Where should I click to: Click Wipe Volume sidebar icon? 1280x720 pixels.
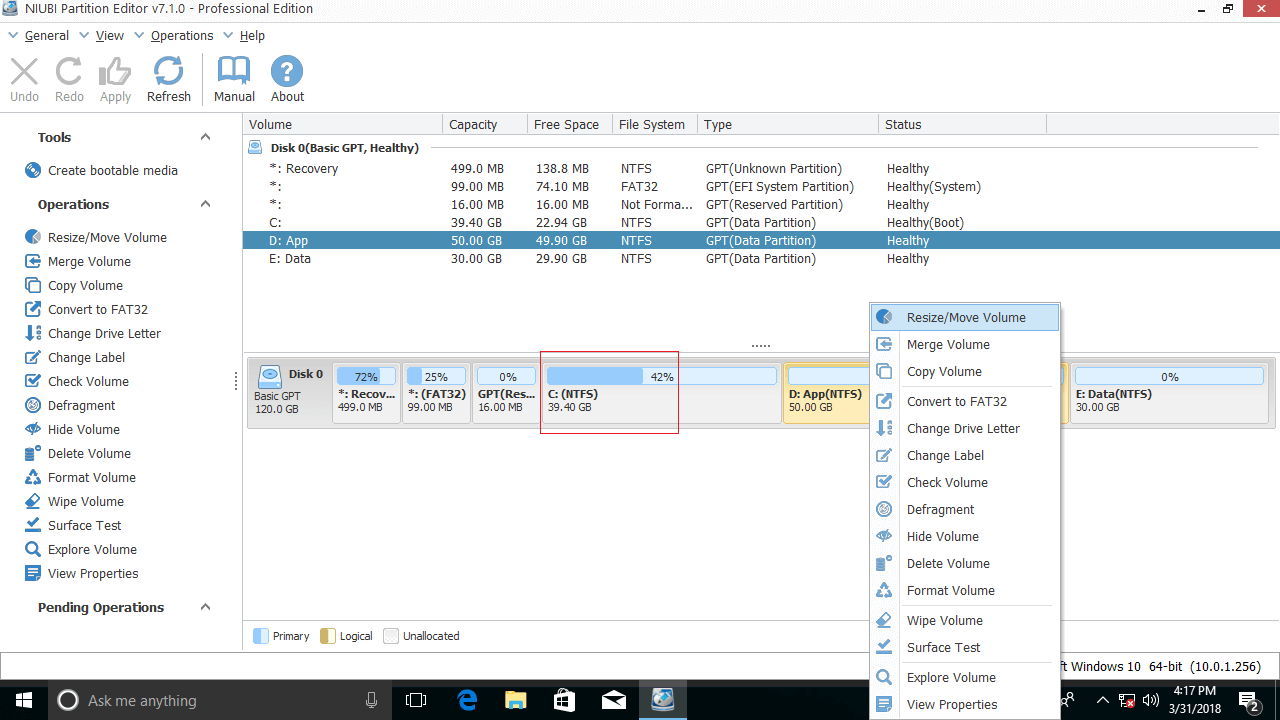[33, 501]
